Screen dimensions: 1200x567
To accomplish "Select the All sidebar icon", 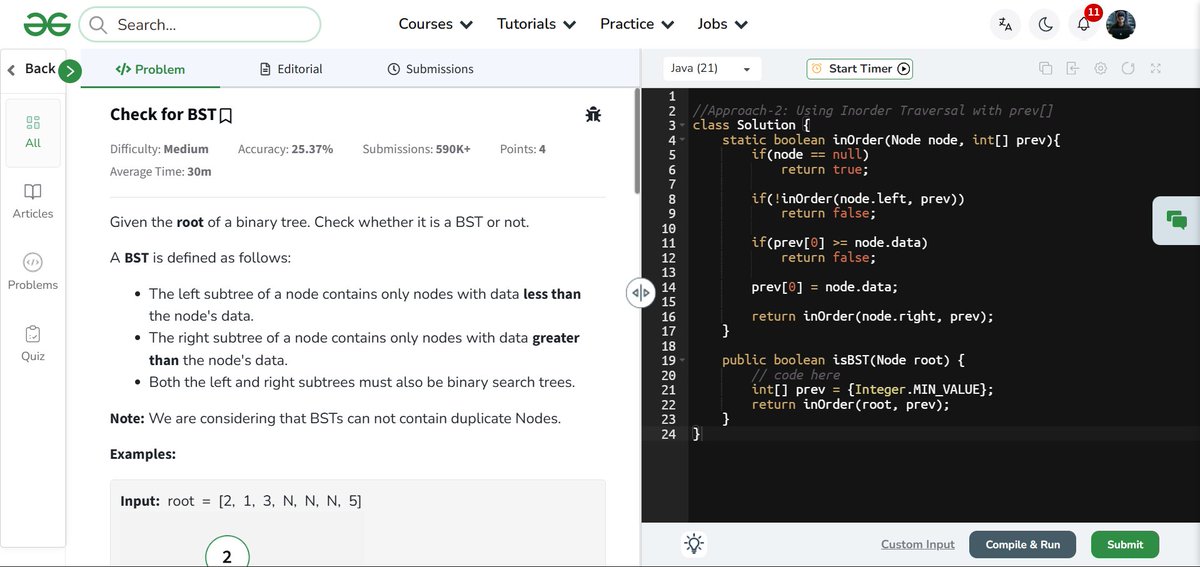I will (x=33, y=131).
